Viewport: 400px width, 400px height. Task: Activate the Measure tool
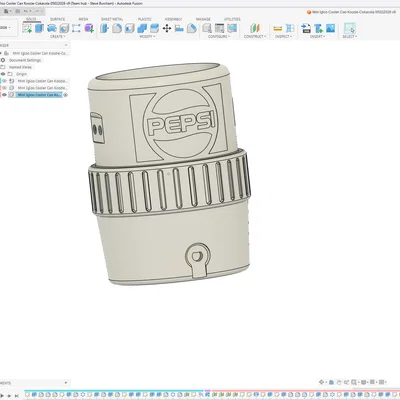277,28
